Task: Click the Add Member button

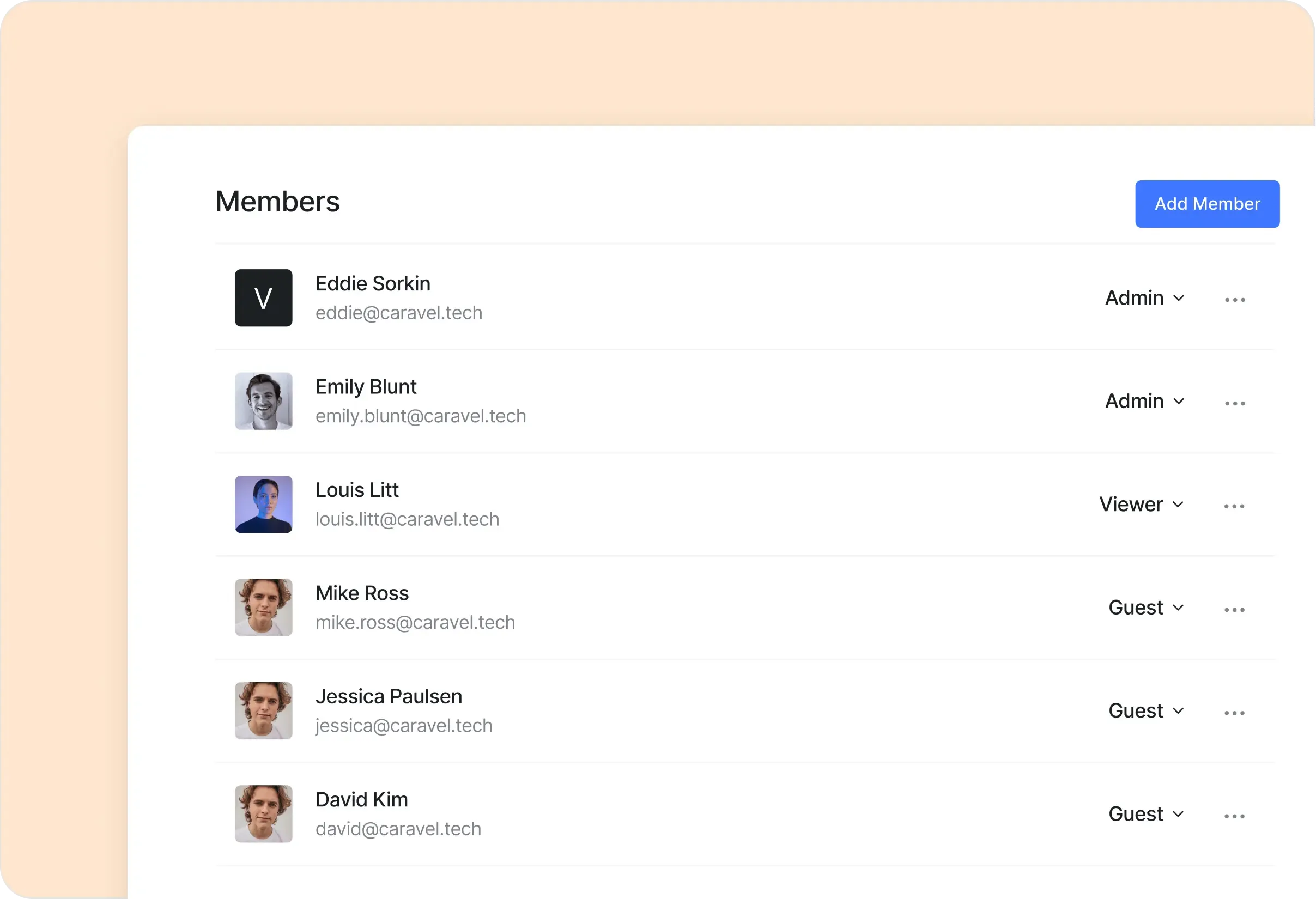Action: (x=1206, y=204)
